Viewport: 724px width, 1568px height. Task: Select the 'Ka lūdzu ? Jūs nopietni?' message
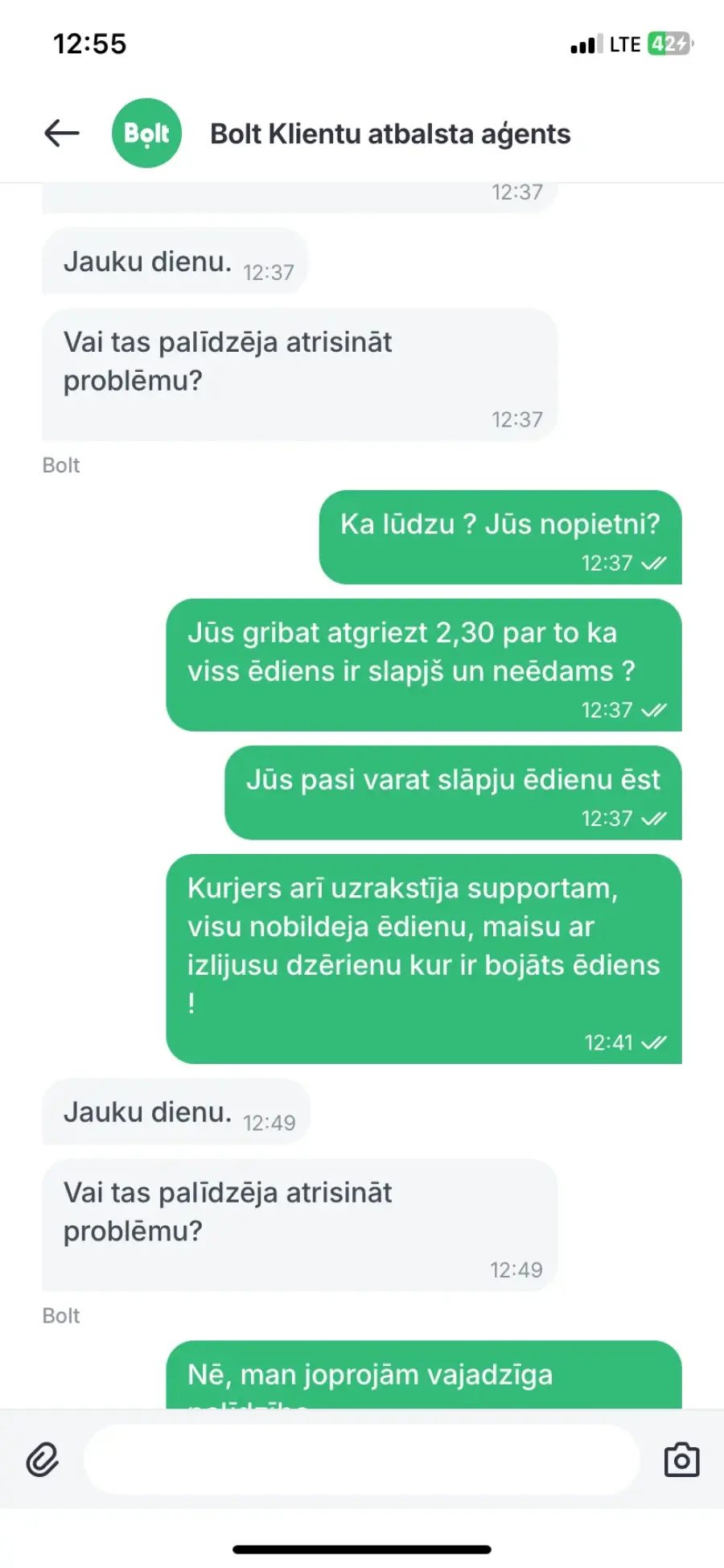500,537
